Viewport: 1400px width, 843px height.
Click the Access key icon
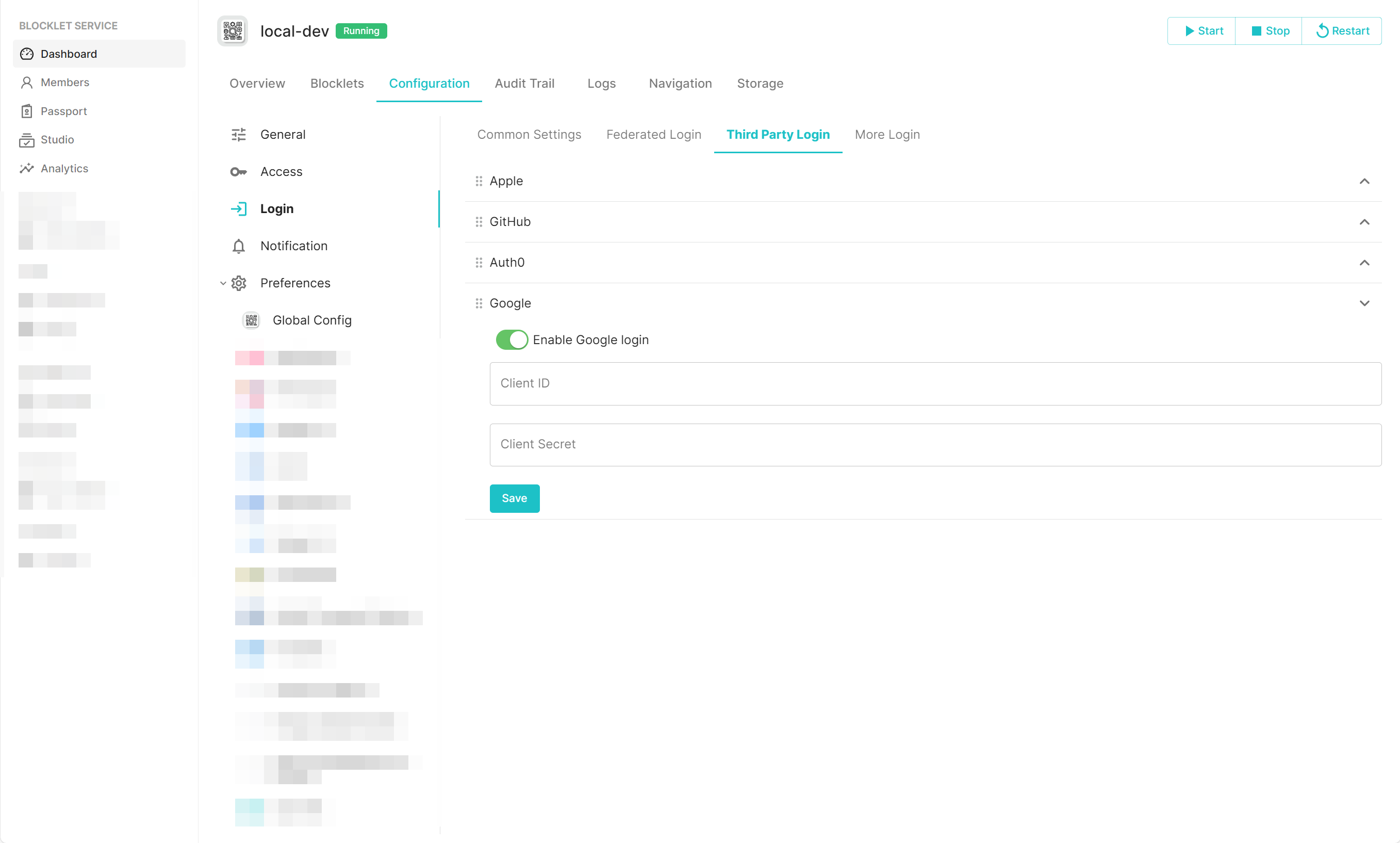[x=238, y=172]
